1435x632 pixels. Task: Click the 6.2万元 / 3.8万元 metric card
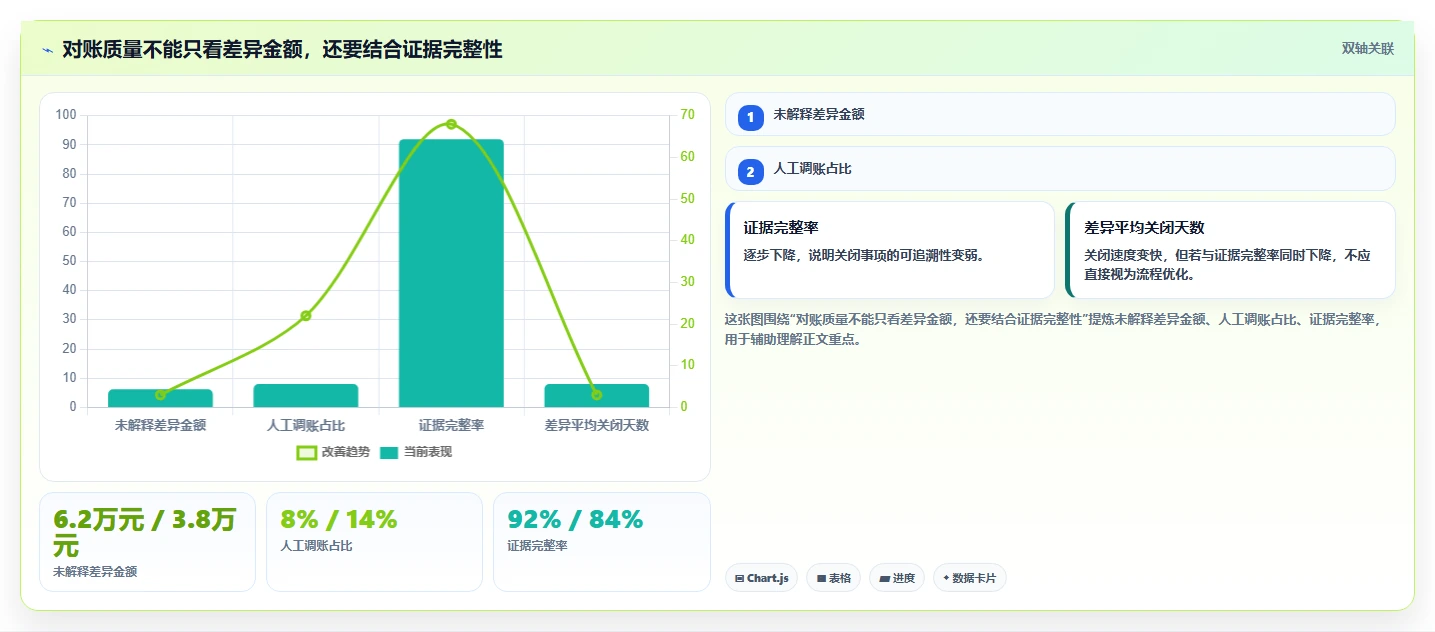pos(147,542)
